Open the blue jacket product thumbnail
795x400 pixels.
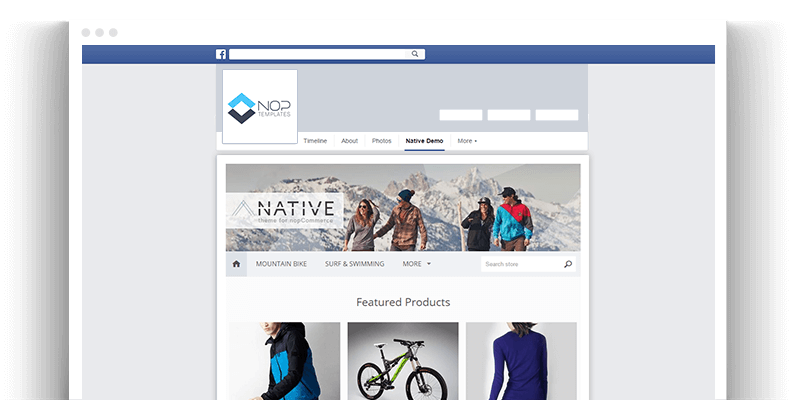coord(284,361)
